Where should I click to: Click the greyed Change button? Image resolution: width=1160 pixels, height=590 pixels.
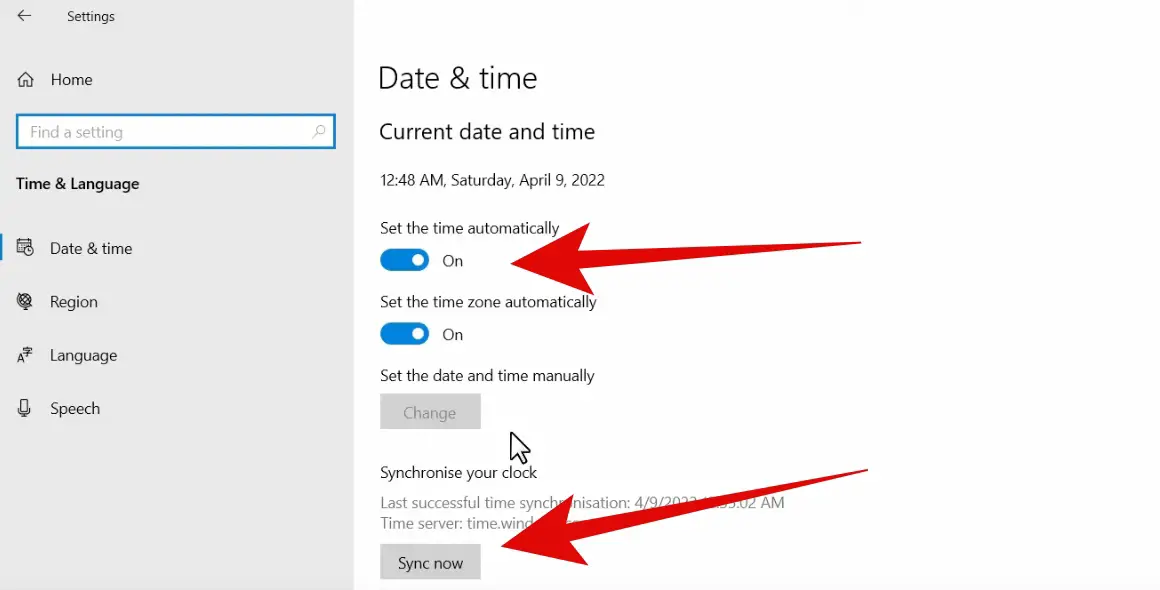(x=431, y=412)
